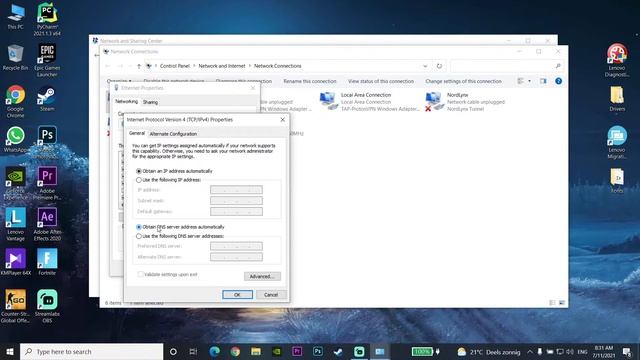This screenshot has height=360, width=640.
Task: Open File Explorer from the taskbar
Action: coord(256,351)
